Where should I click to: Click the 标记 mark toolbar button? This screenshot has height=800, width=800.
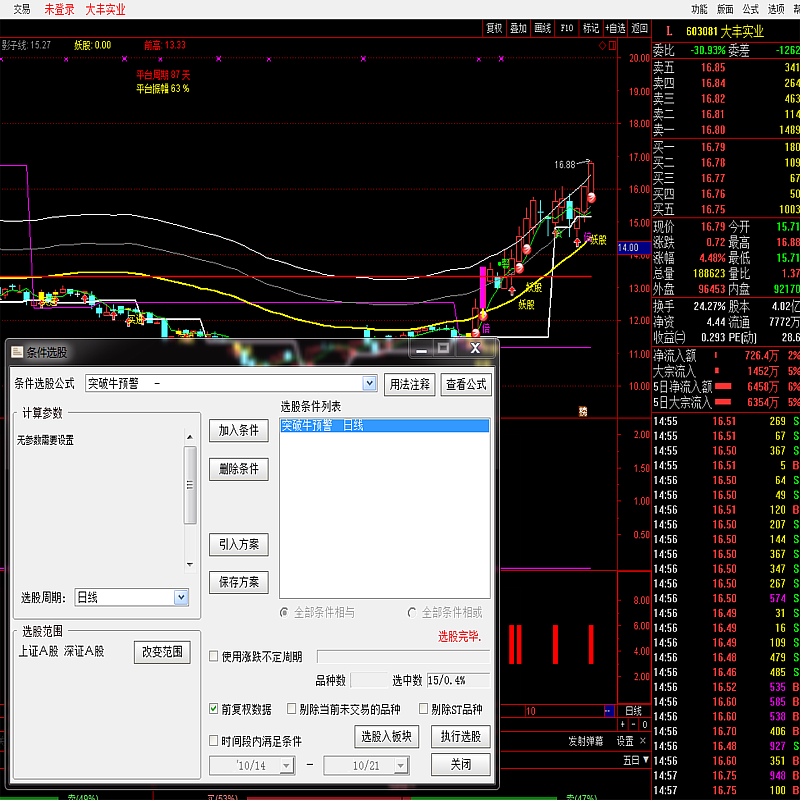(591, 28)
